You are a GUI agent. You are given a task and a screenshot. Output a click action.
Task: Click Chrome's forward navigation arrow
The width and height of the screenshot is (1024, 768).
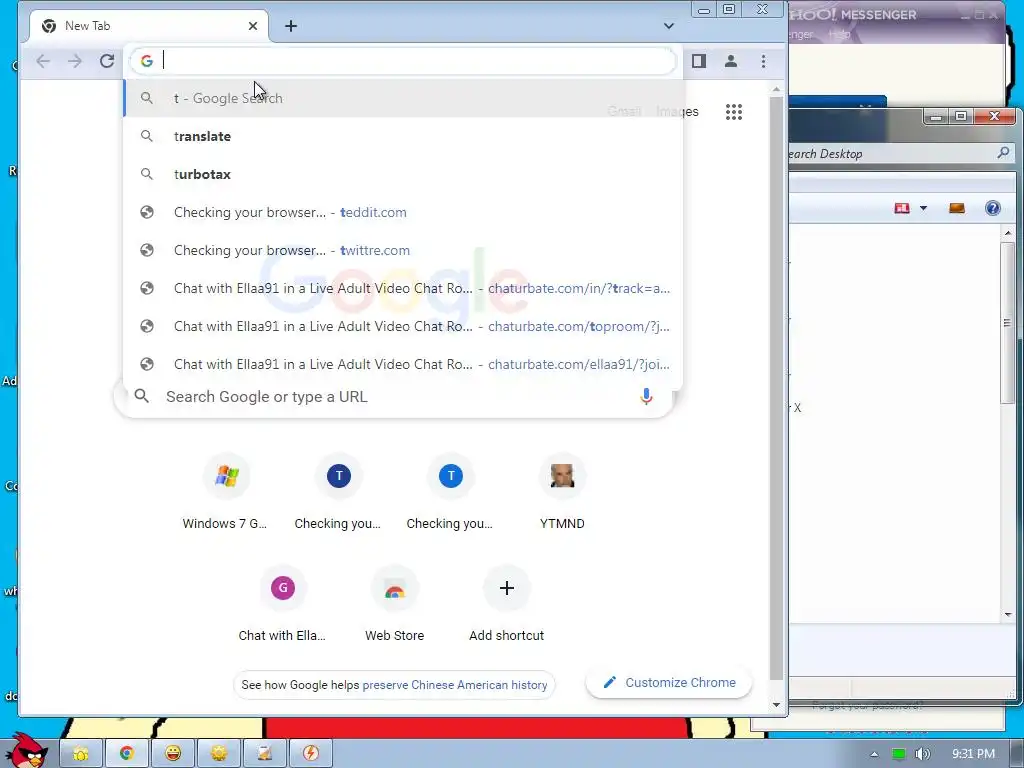(x=75, y=61)
